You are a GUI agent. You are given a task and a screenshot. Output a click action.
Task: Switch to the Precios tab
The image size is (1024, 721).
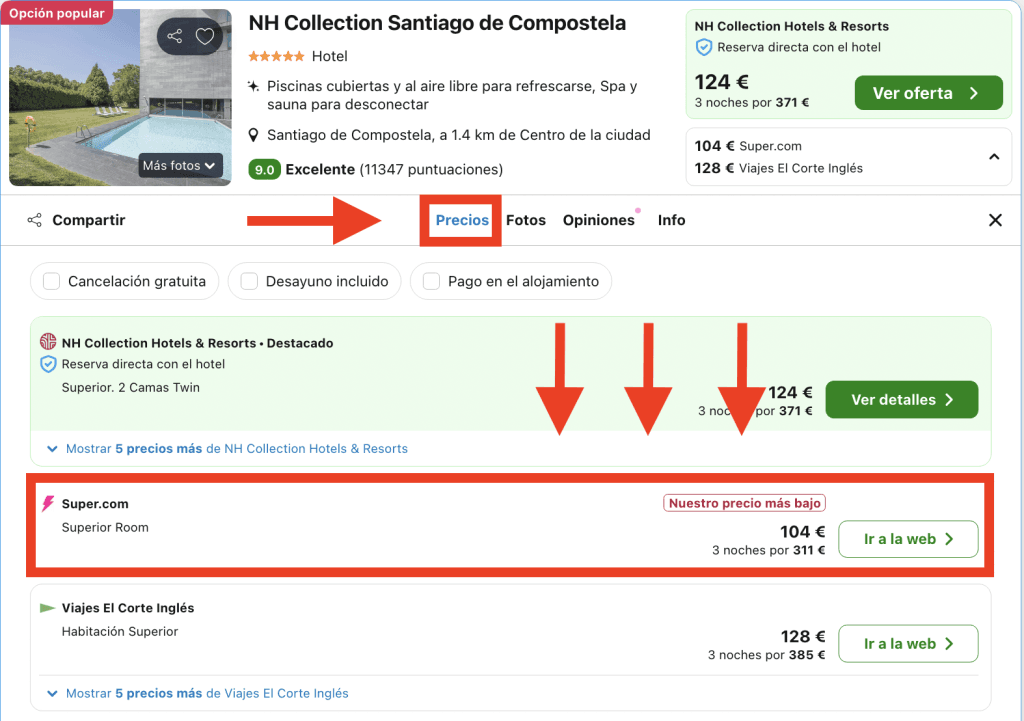pos(462,220)
